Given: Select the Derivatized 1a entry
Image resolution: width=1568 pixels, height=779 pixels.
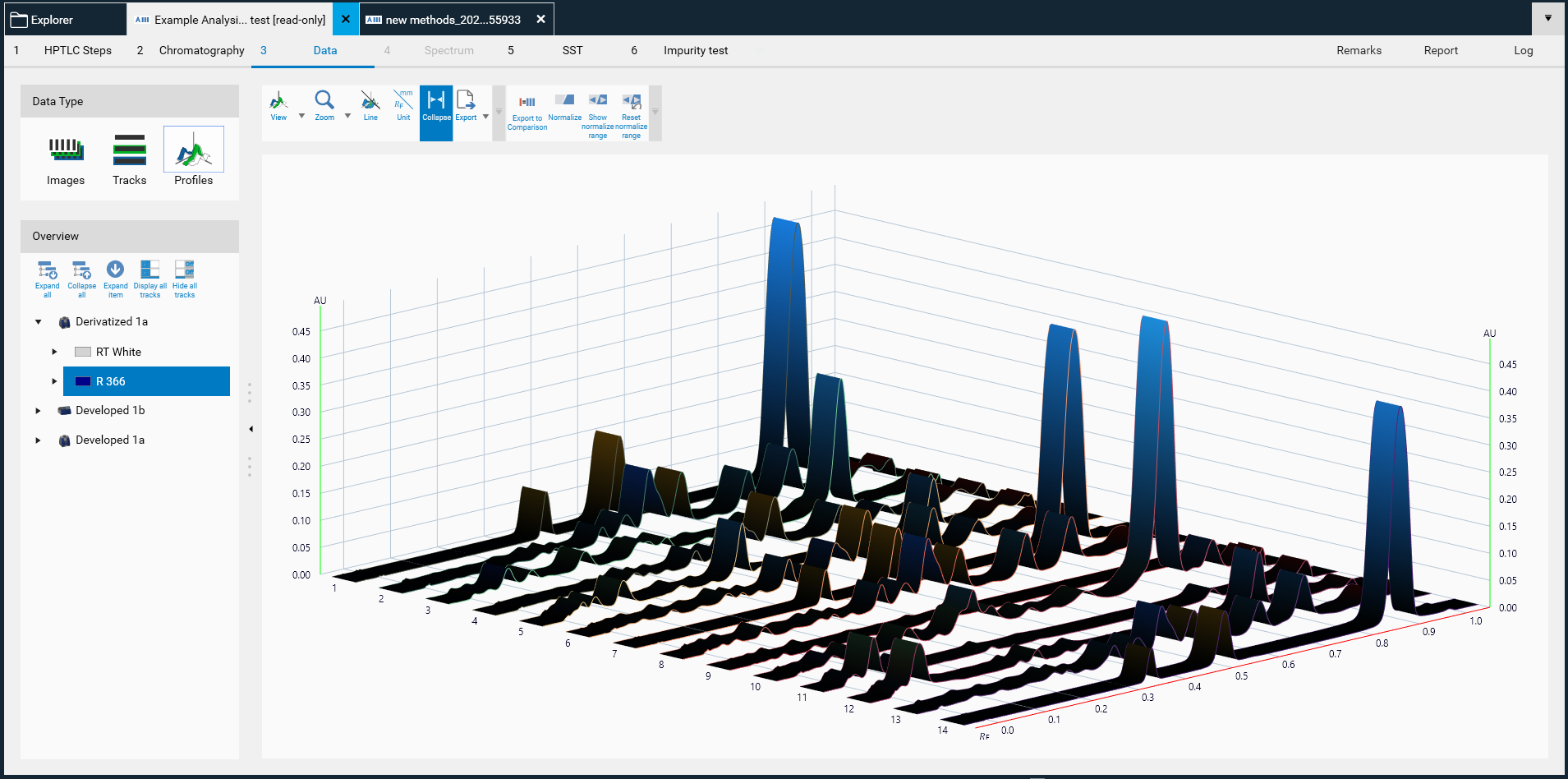Looking at the screenshot, I should (112, 322).
